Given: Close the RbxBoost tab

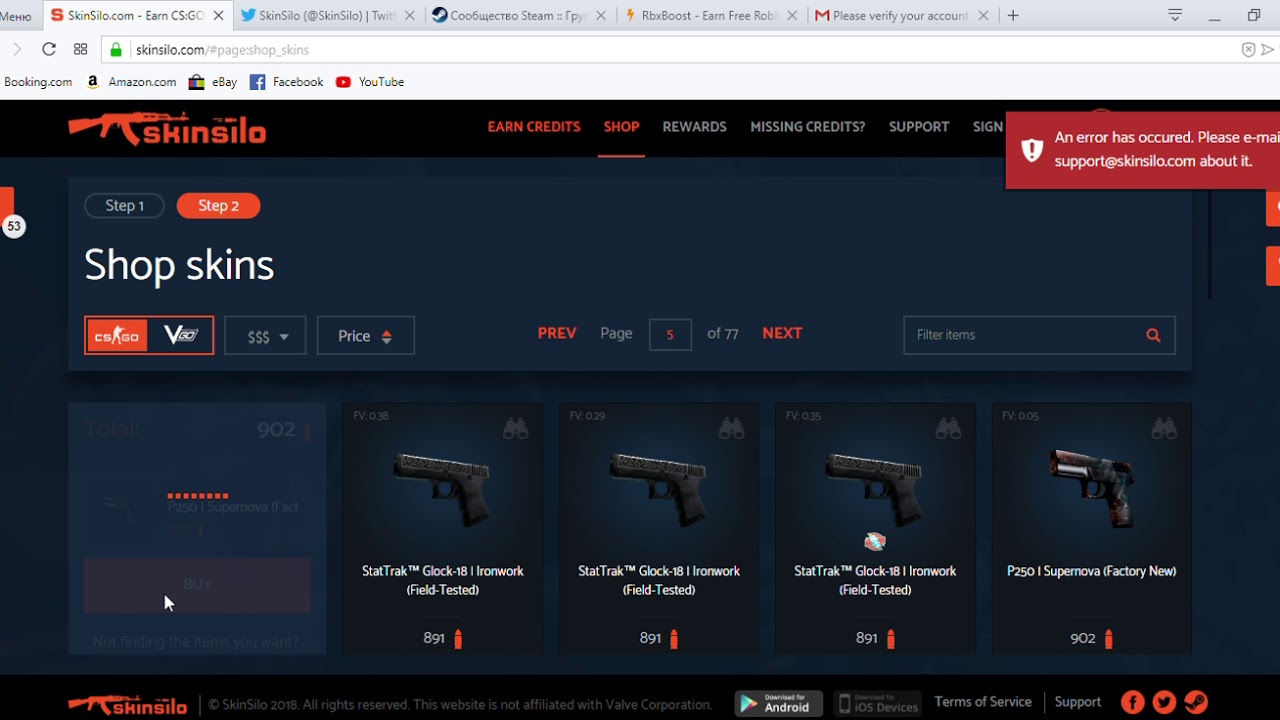Looking at the screenshot, I should [x=792, y=16].
